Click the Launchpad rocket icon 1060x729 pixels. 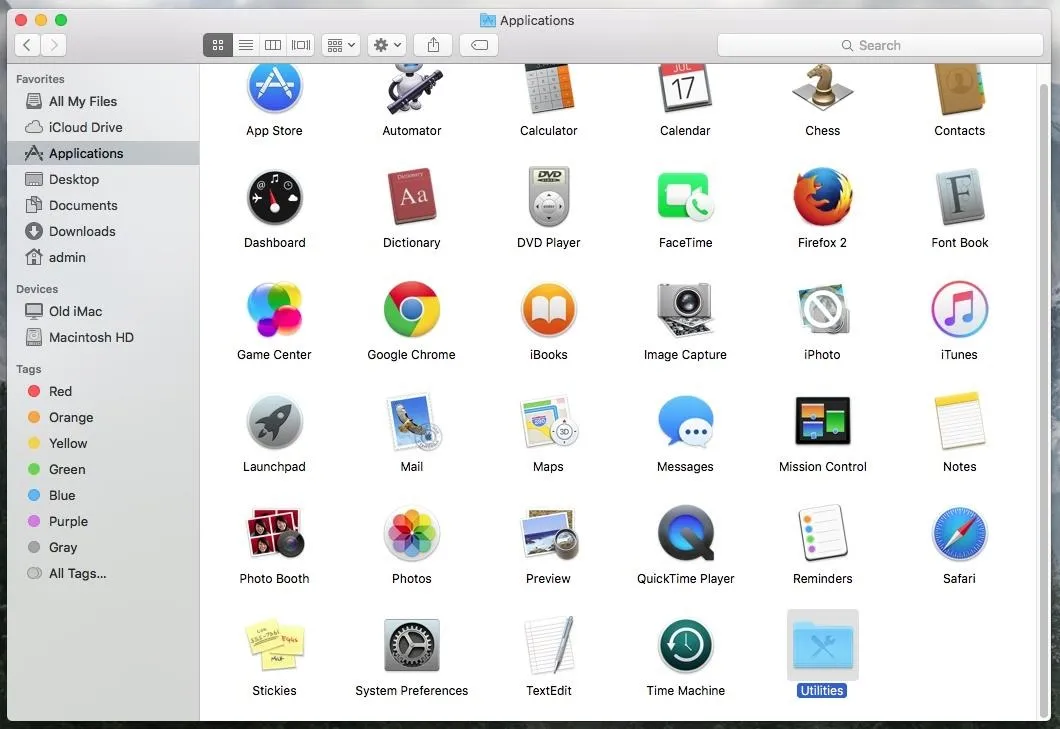tap(274, 422)
